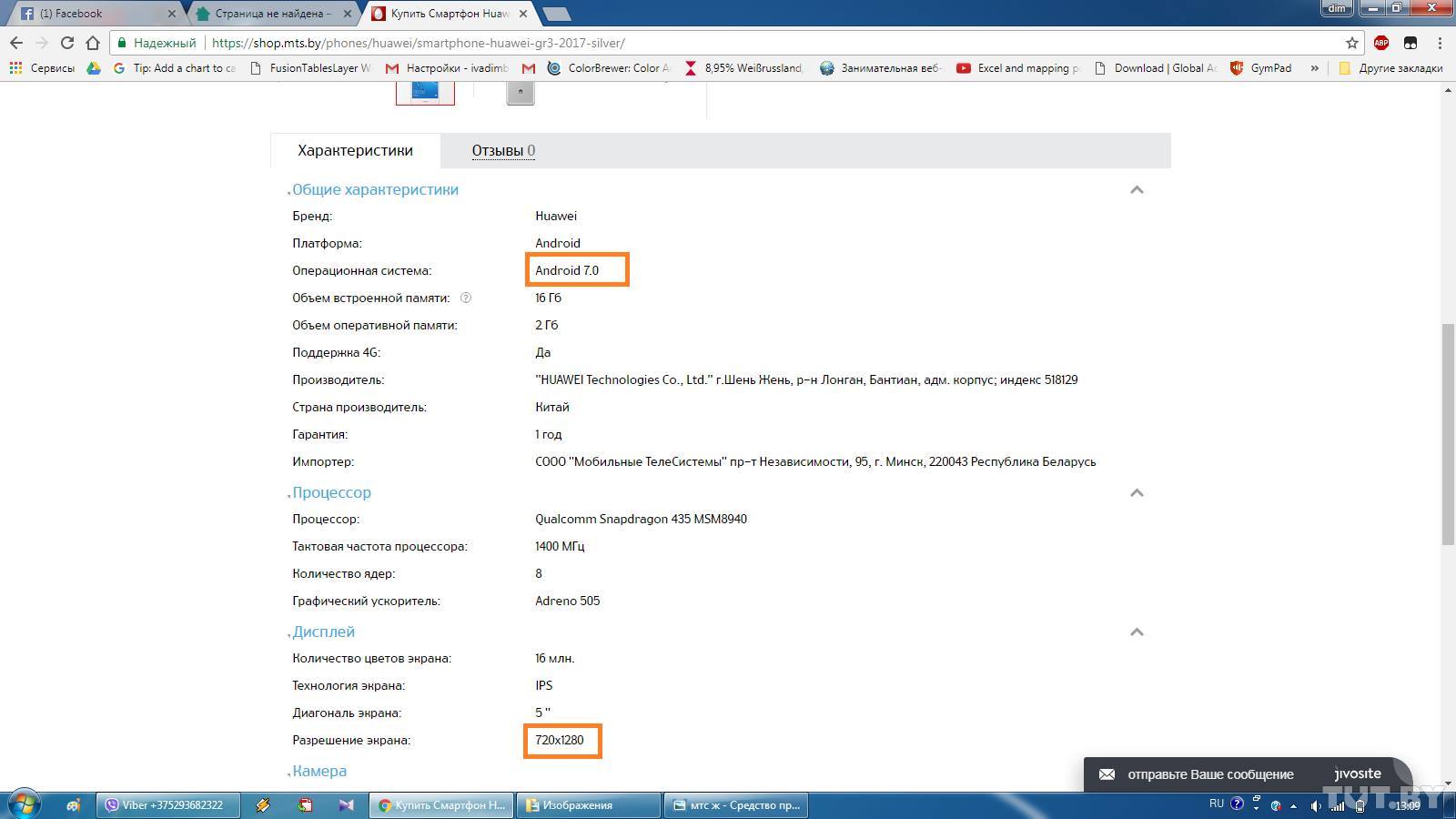Image resolution: width=1456 pixels, height=819 pixels.
Task: Open the Сервисы apps bookmark
Action: pos(42,68)
